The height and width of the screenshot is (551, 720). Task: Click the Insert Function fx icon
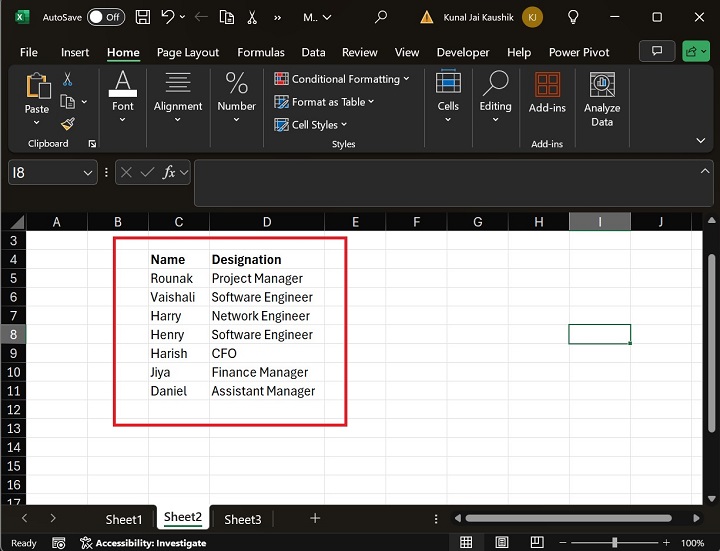[170, 172]
